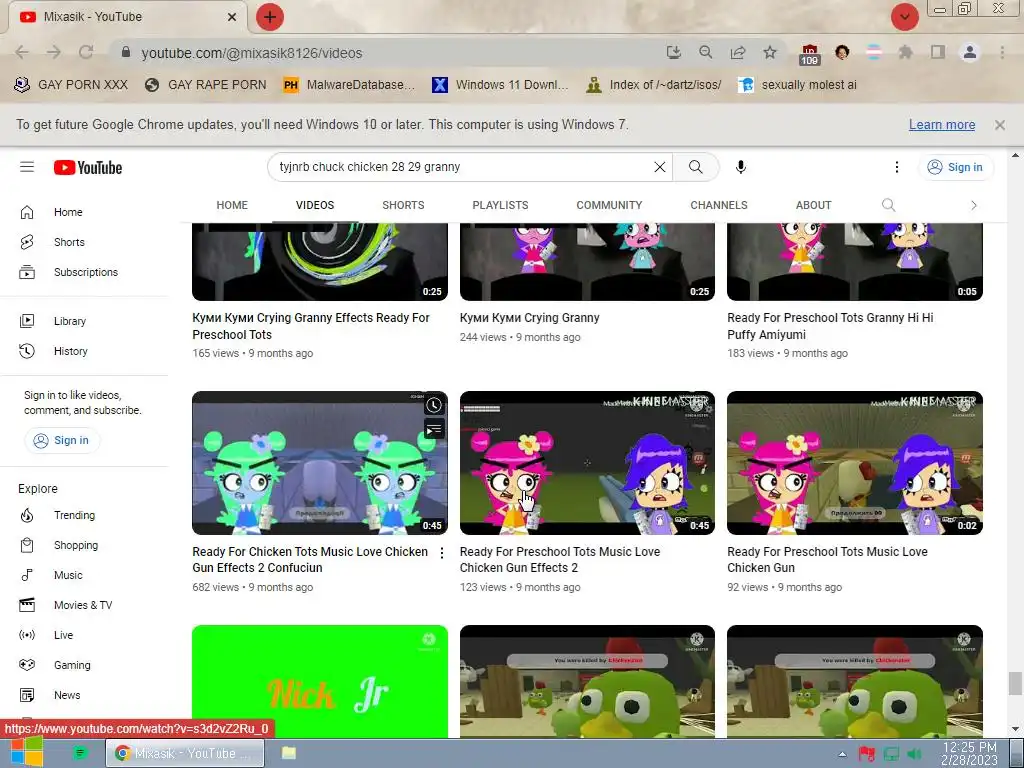Open a new browser tab

(270, 17)
